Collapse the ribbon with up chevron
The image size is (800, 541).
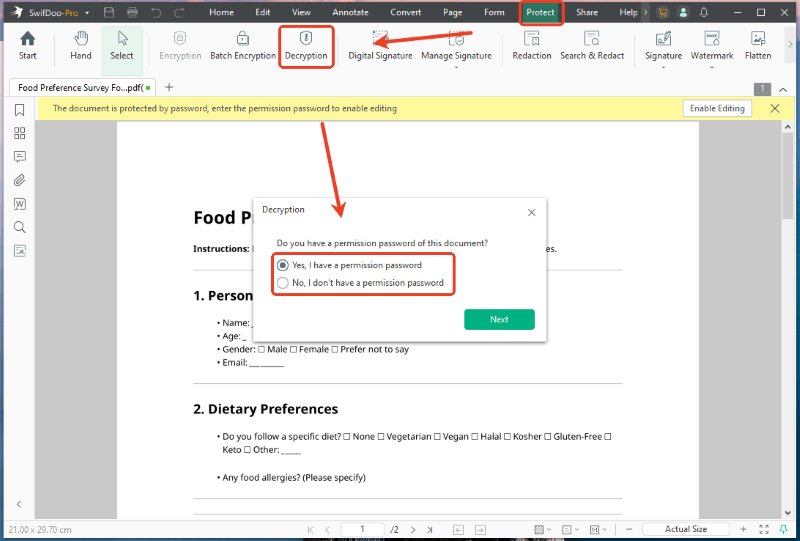(x=783, y=89)
